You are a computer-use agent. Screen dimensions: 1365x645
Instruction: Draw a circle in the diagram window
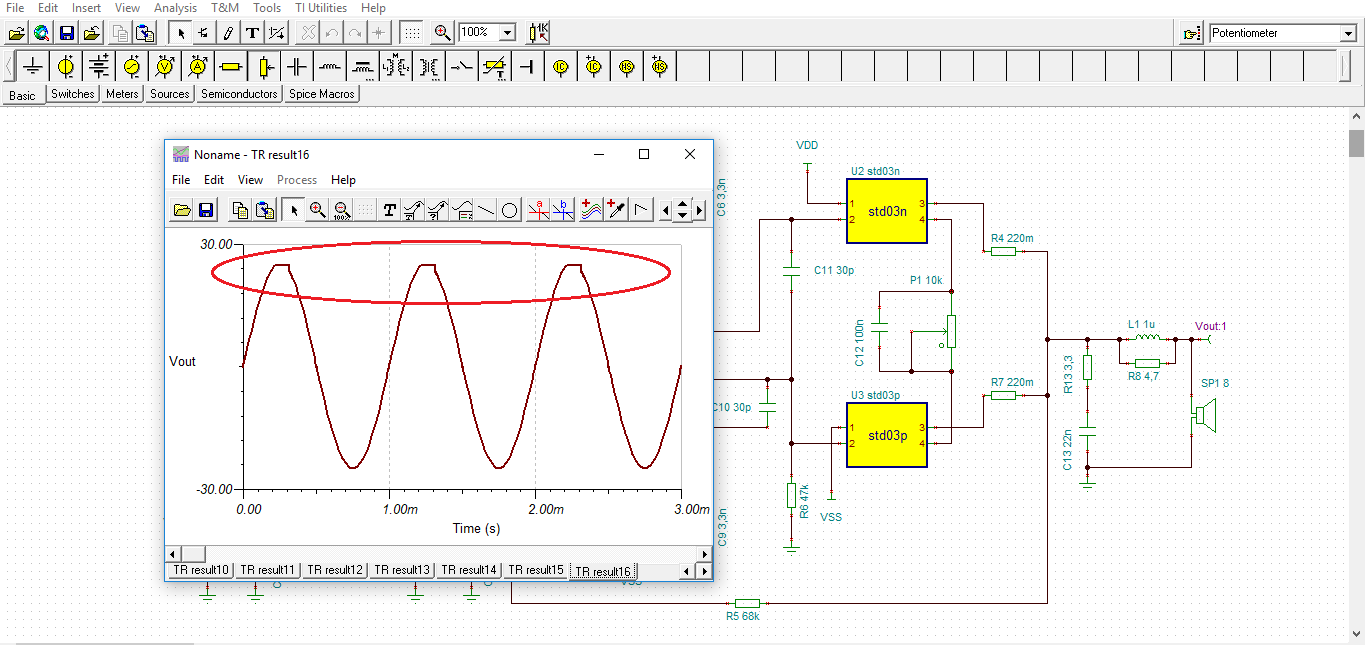click(x=509, y=210)
